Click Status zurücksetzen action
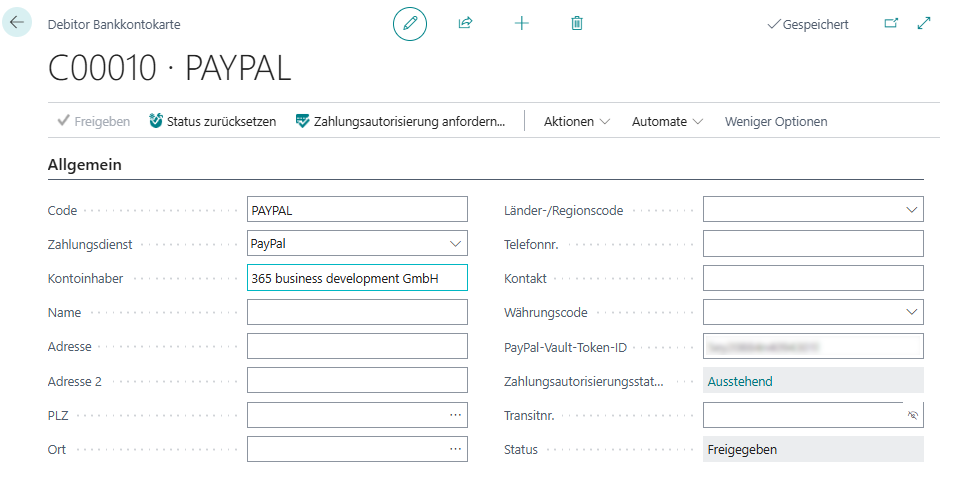This screenshot has height=477, width=968. [212, 121]
